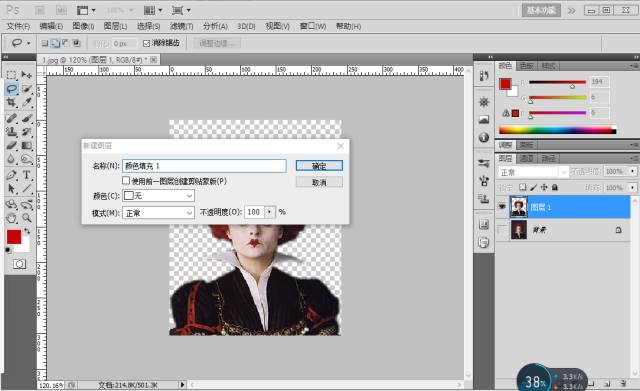Select the Eyedropper tool
The height and width of the screenshot is (391, 640).
click(27, 102)
